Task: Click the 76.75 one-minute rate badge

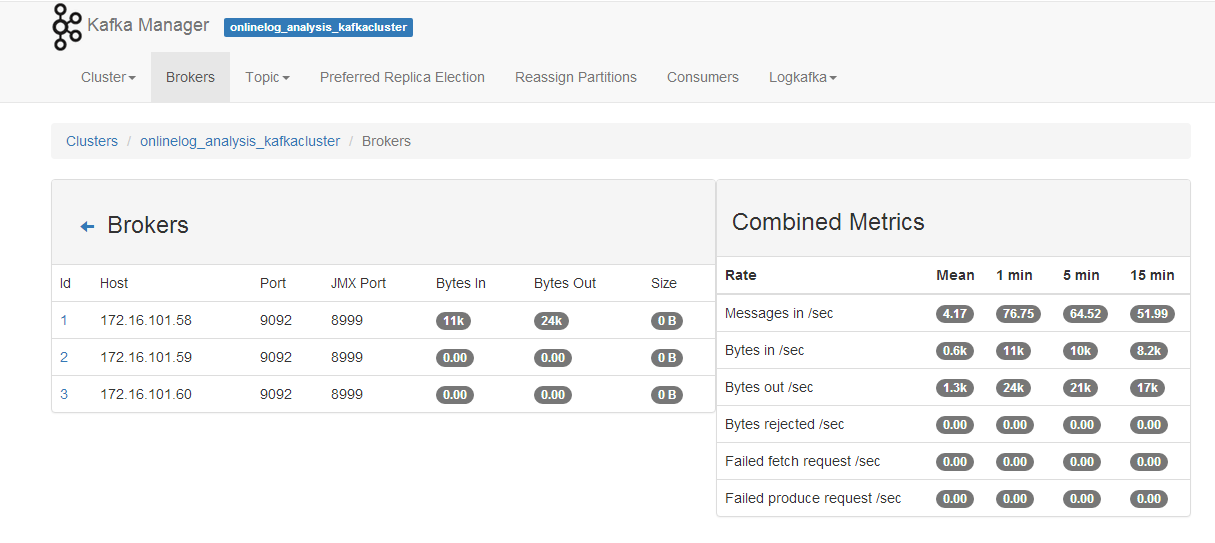Action: click(x=1018, y=314)
